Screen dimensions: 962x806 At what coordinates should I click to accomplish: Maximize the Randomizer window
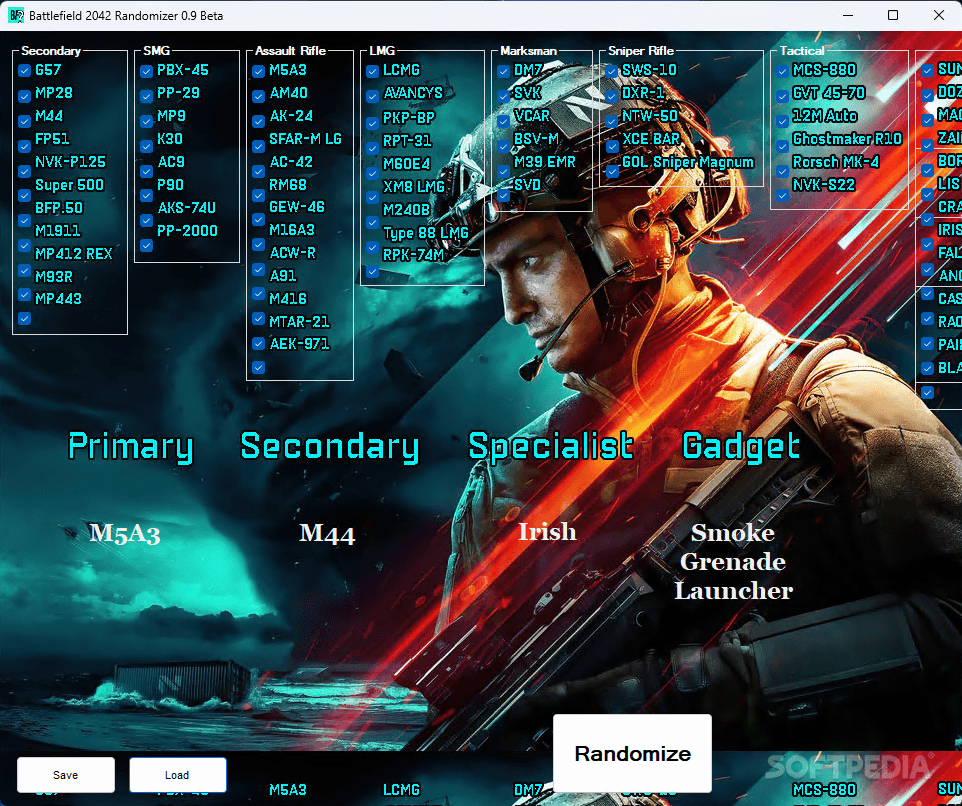(893, 15)
